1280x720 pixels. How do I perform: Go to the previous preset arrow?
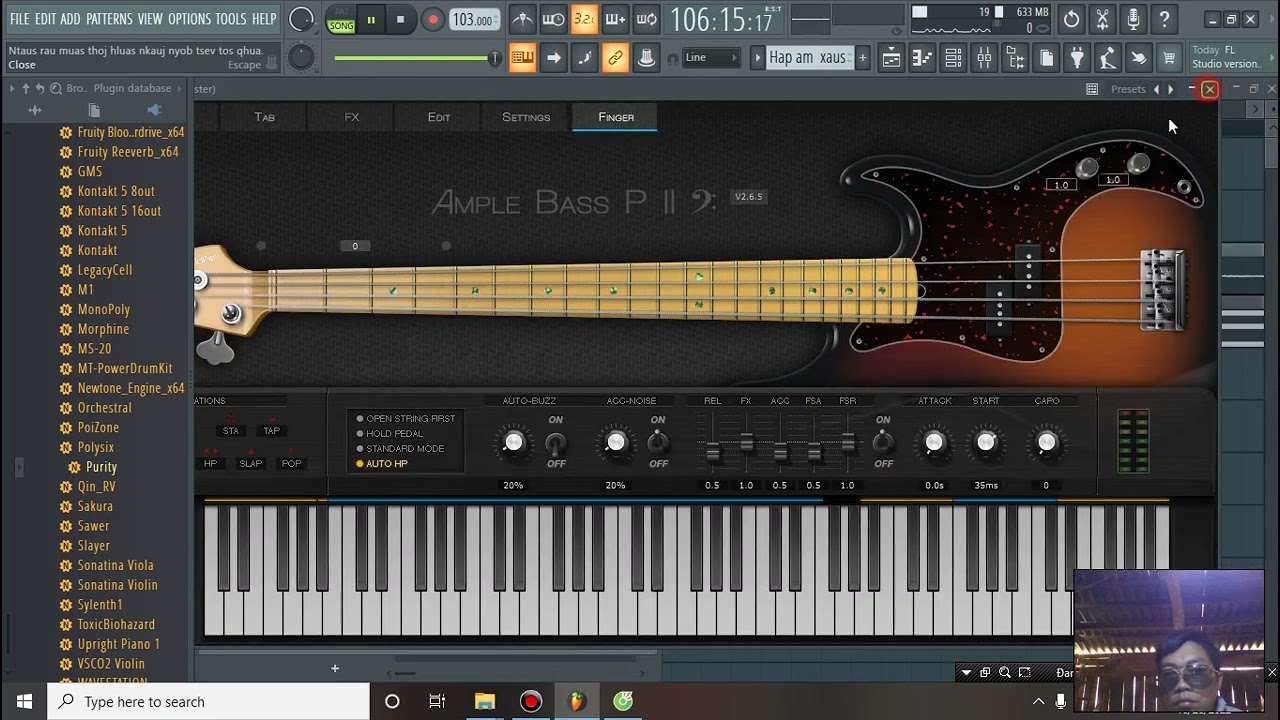(x=1157, y=89)
